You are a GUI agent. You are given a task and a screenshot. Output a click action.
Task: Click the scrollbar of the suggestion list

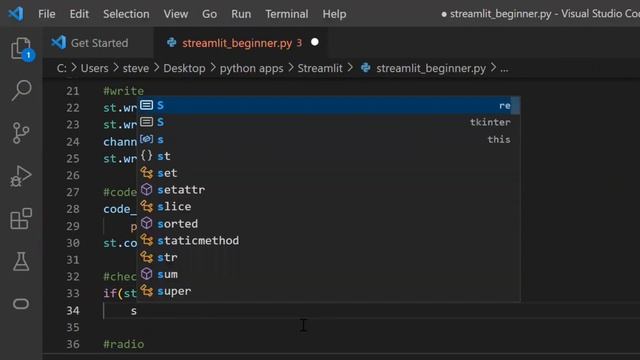[x=516, y=105]
